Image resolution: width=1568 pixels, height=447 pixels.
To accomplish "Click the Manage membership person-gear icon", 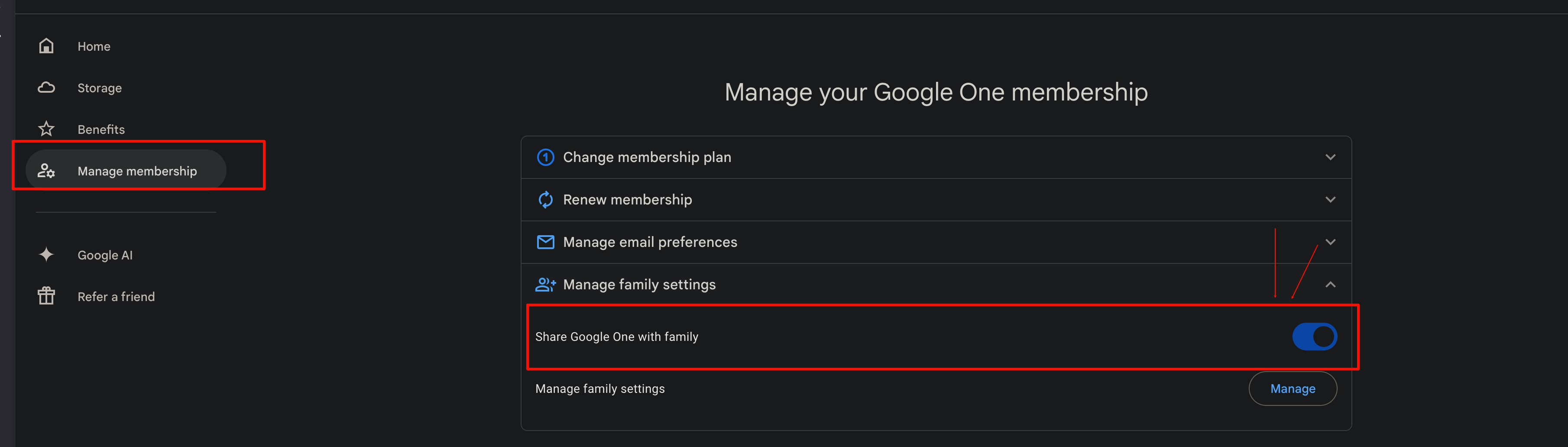I will 46,171.
